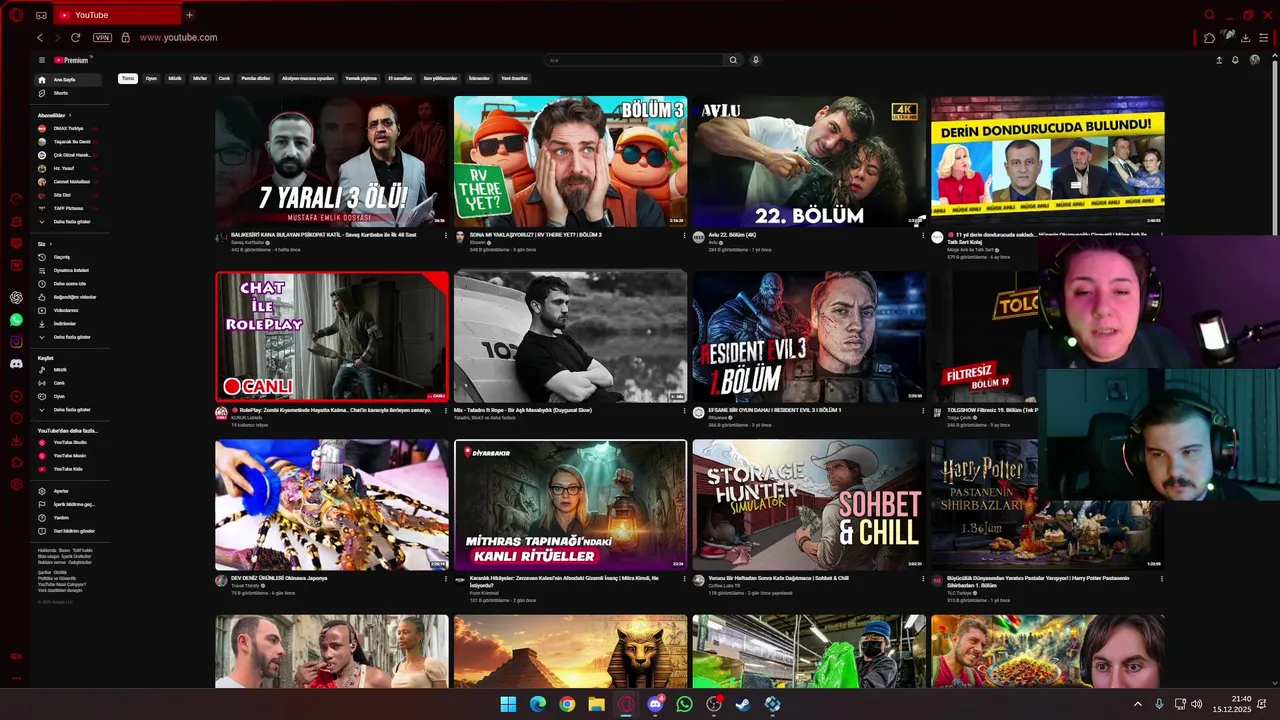
Task: Open the 7 Yaralı 3 Ölü thumbnail
Action: click(332, 161)
